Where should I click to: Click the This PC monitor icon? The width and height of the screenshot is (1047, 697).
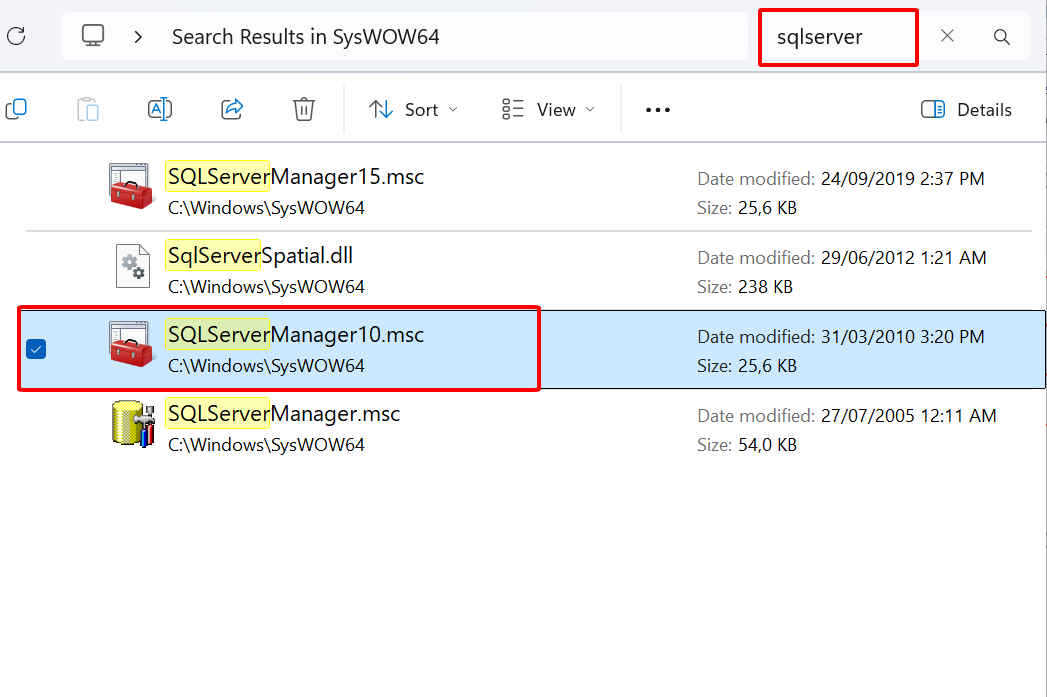click(x=93, y=37)
